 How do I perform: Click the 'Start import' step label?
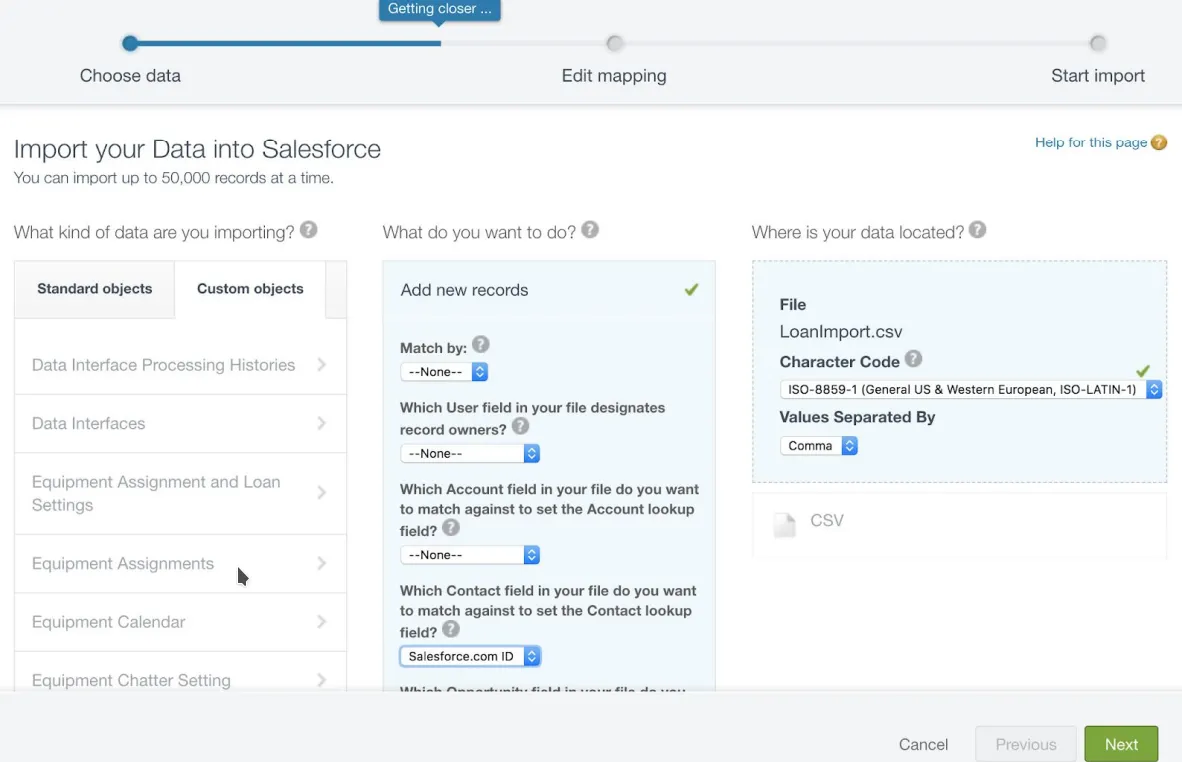coord(1098,75)
